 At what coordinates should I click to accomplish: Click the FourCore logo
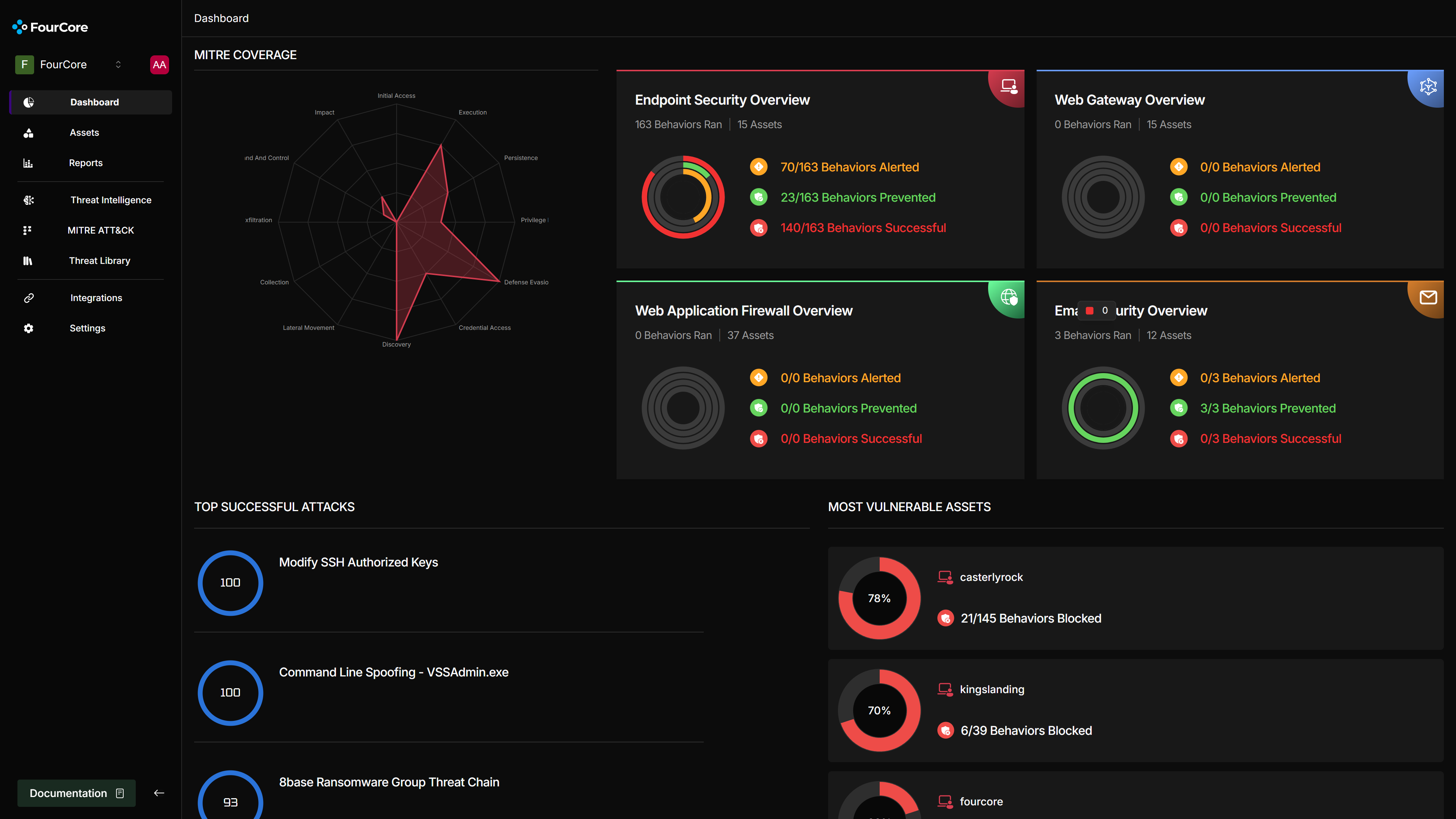tap(50, 27)
